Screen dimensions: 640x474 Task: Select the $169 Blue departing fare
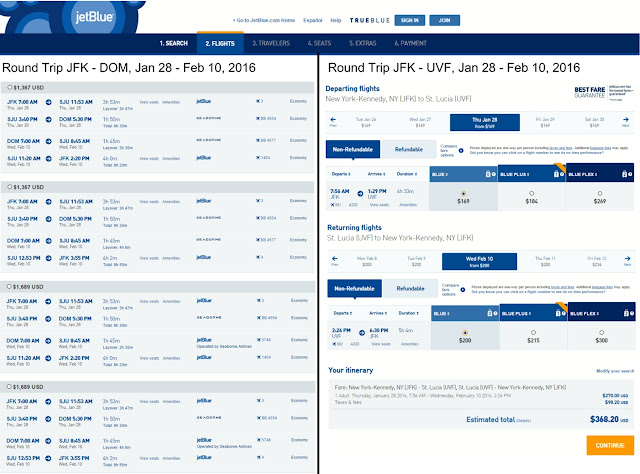[463, 194]
